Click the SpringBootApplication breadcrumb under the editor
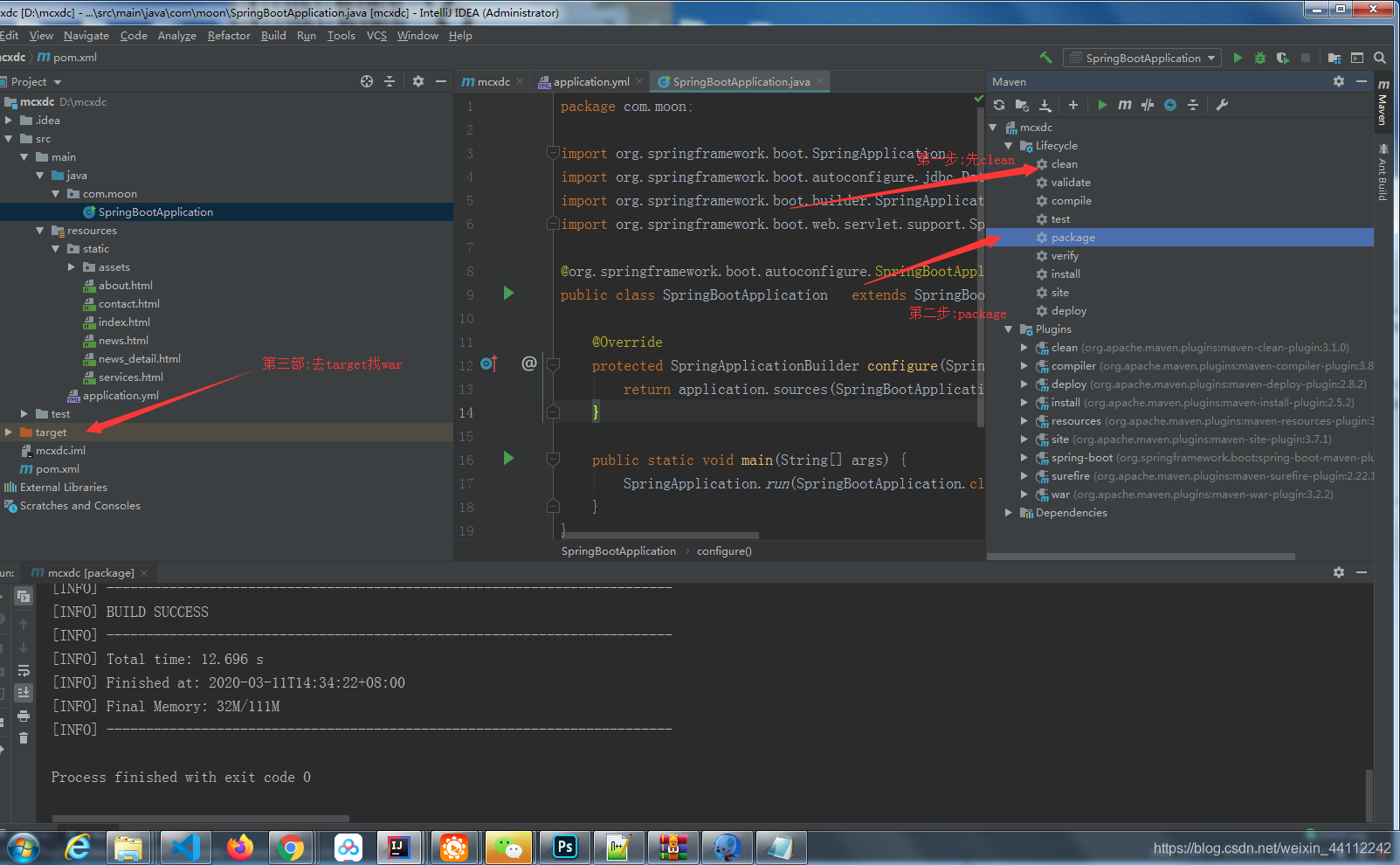The image size is (1400, 865). [x=618, y=551]
